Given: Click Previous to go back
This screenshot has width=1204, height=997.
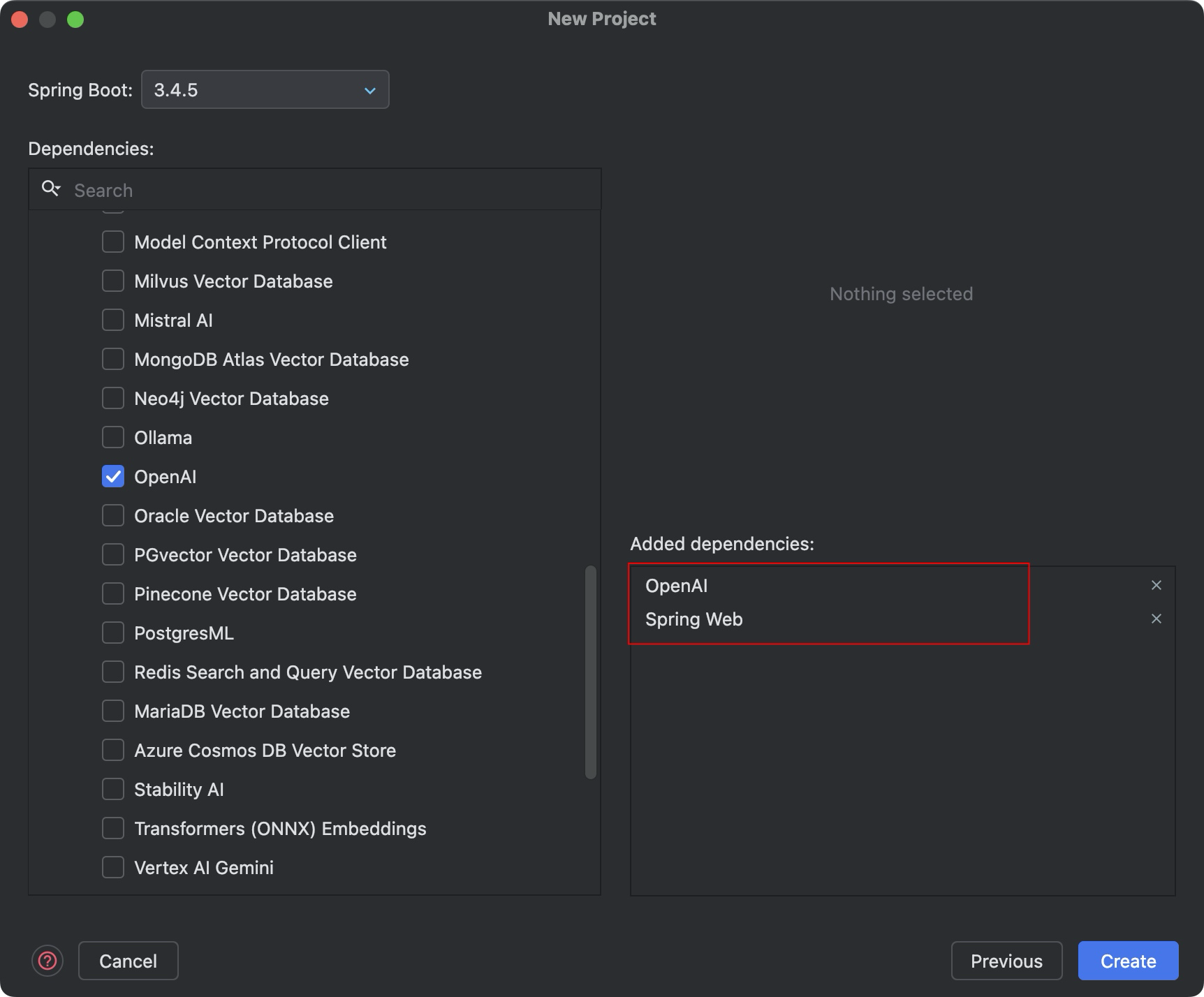Looking at the screenshot, I should [1006, 961].
